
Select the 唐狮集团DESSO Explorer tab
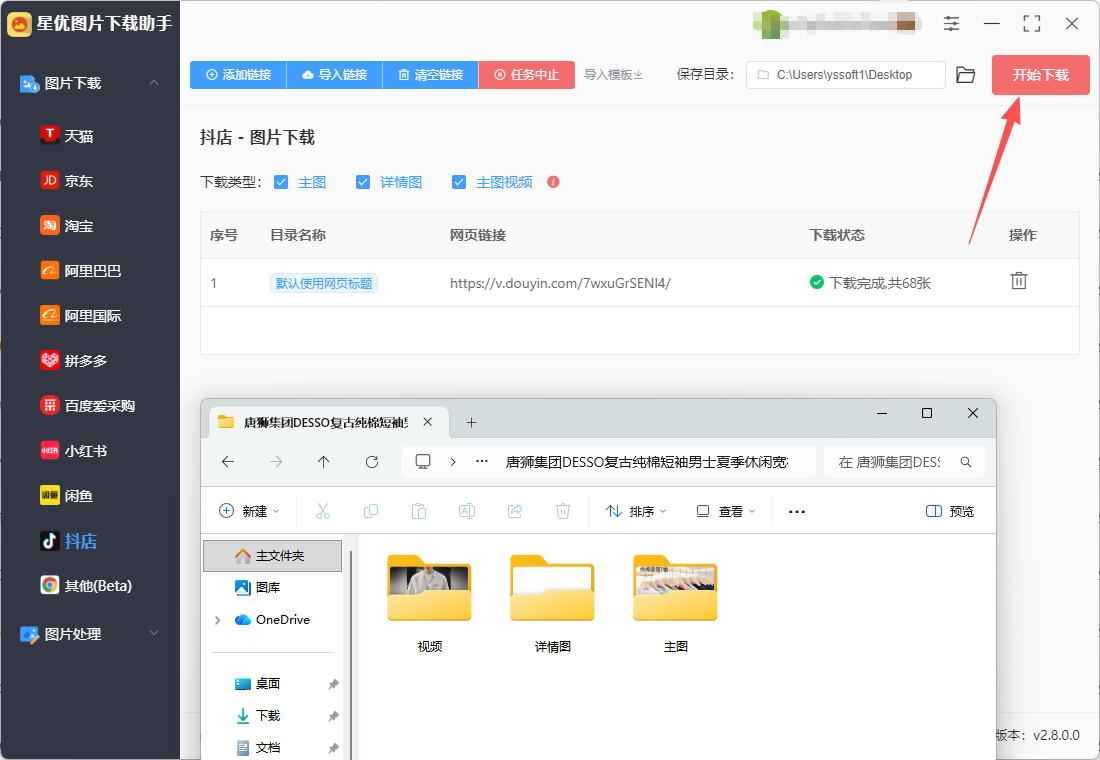[325, 422]
